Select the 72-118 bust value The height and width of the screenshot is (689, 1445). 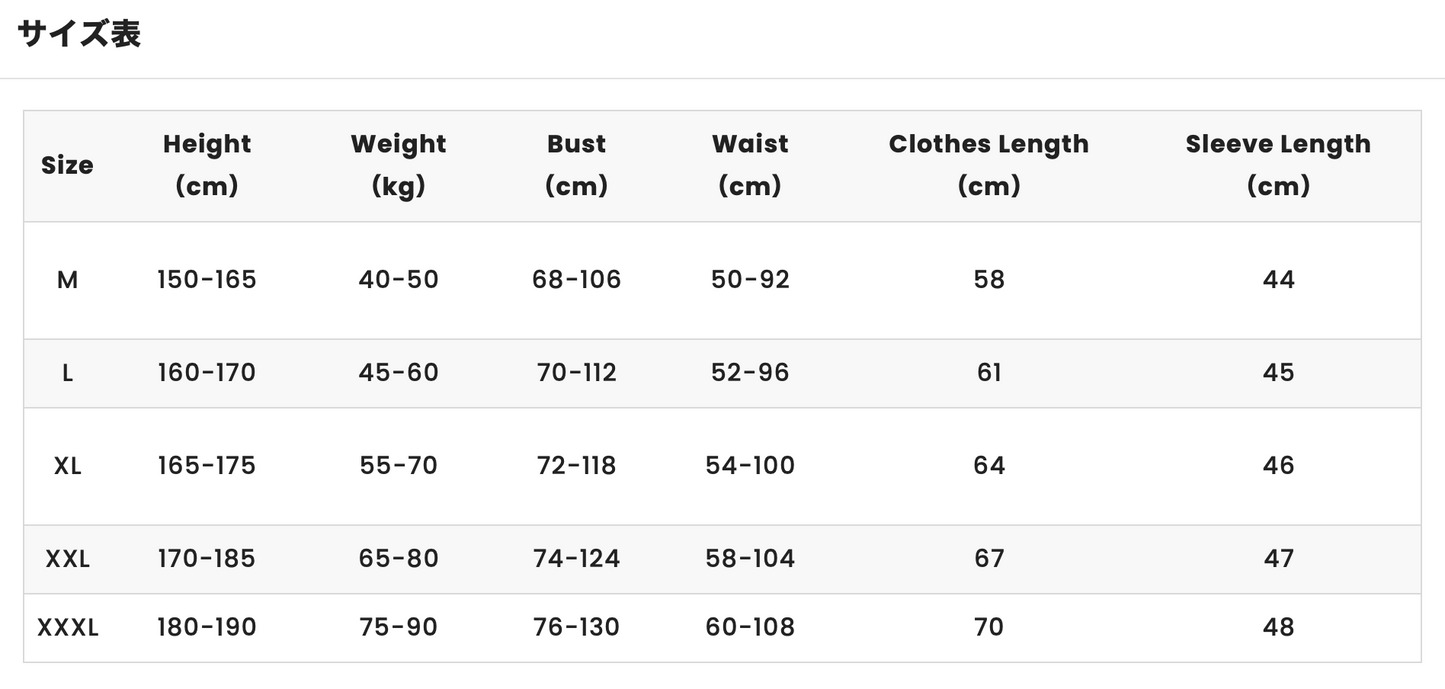pyautogui.click(x=577, y=466)
